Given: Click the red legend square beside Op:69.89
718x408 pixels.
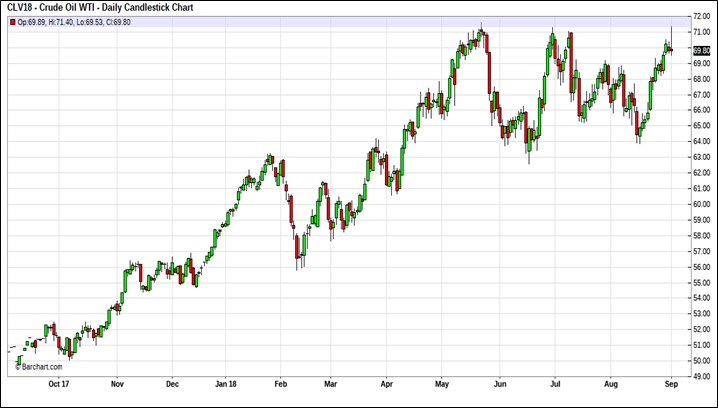Looking at the screenshot, I should tap(13, 22).
